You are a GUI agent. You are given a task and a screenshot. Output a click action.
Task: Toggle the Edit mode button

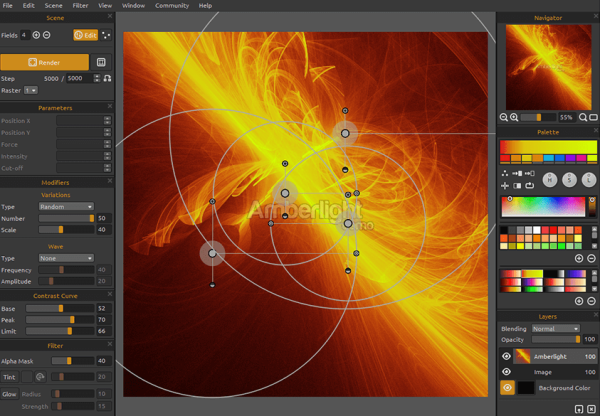[86, 35]
